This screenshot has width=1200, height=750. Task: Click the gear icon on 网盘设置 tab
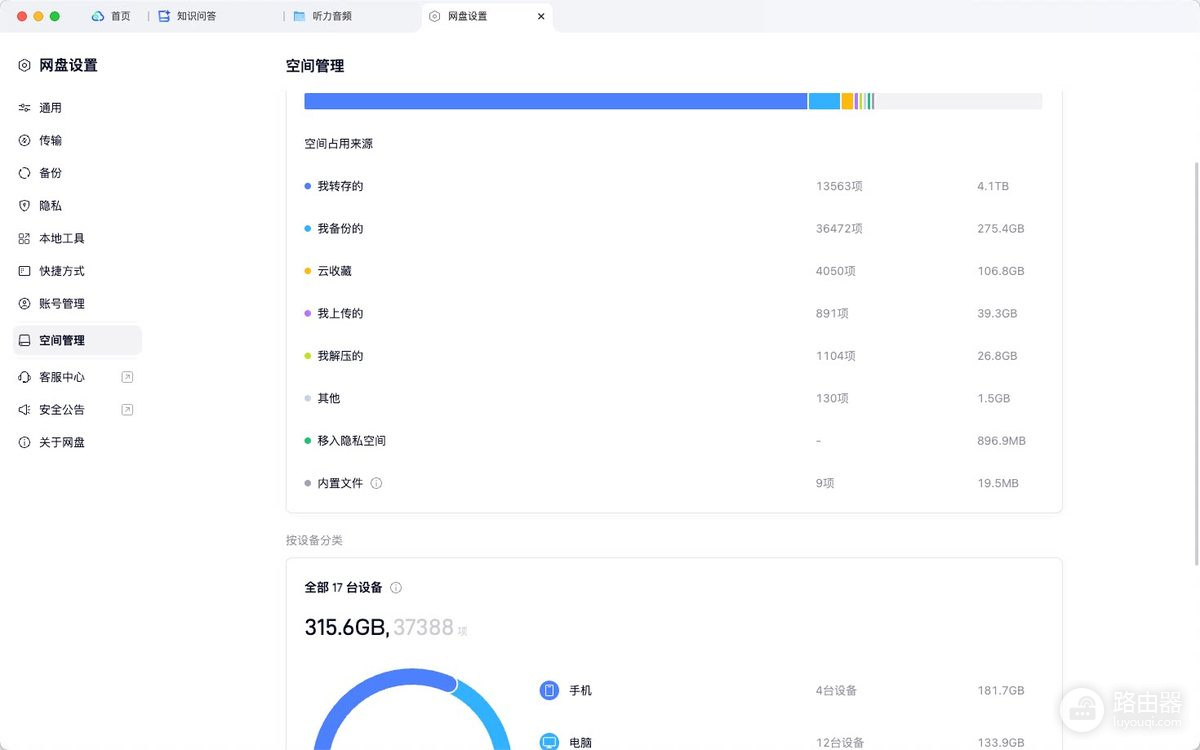click(434, 16)
